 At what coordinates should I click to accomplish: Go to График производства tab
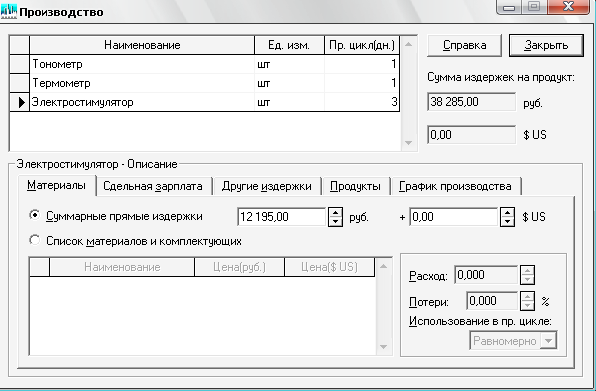455,187
